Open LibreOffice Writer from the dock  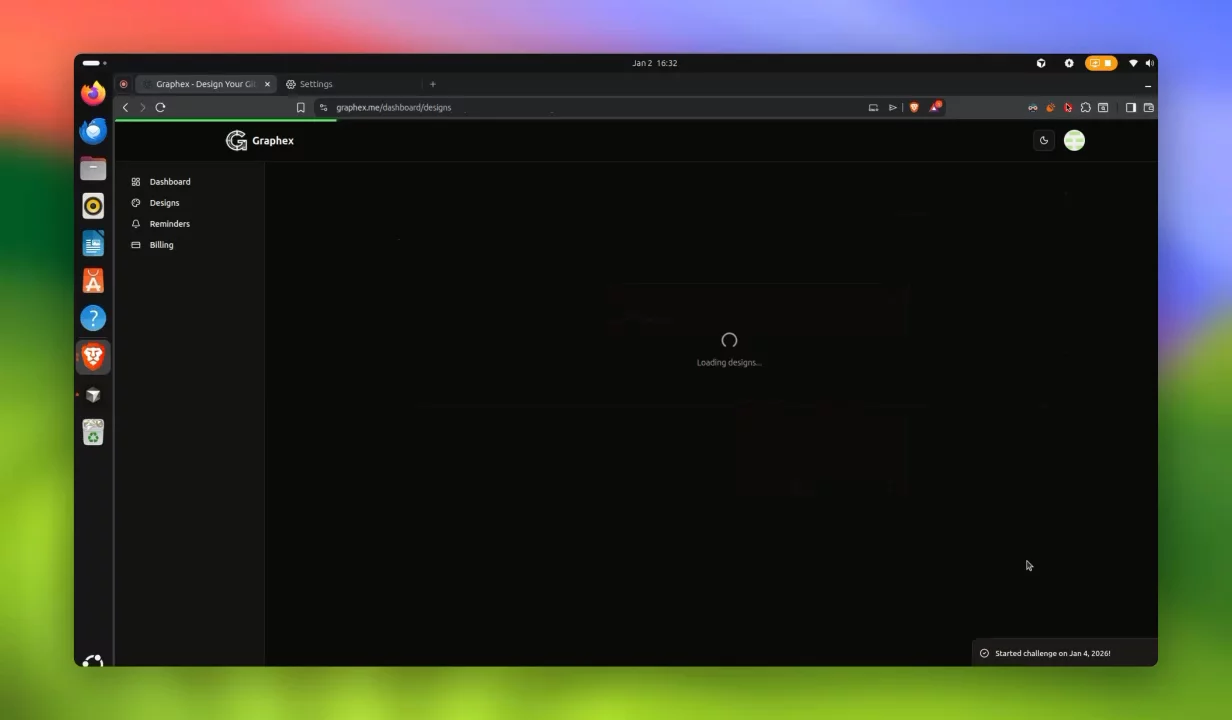click(93, 243)
